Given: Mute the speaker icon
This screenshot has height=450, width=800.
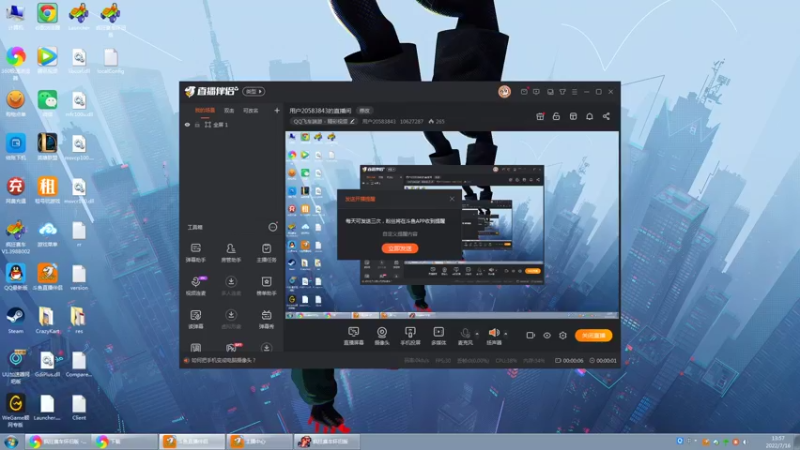Looking at the screenshot, I should point(494,333).
